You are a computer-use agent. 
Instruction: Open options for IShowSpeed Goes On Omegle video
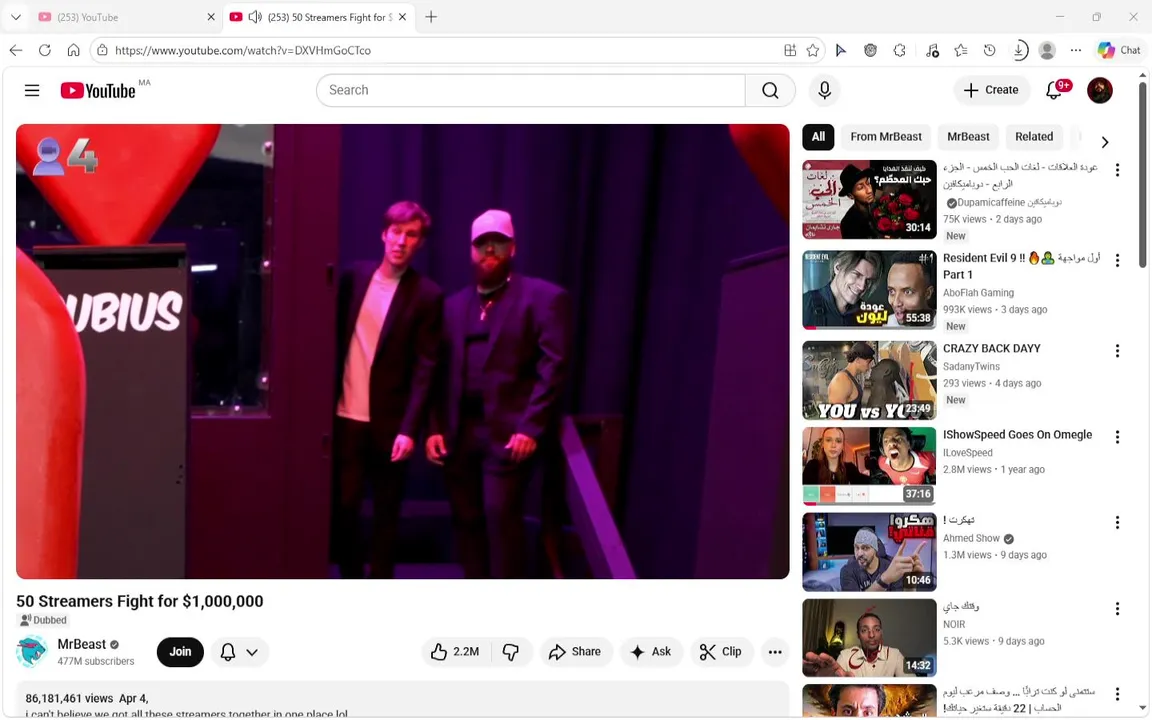coord(1117,436)
